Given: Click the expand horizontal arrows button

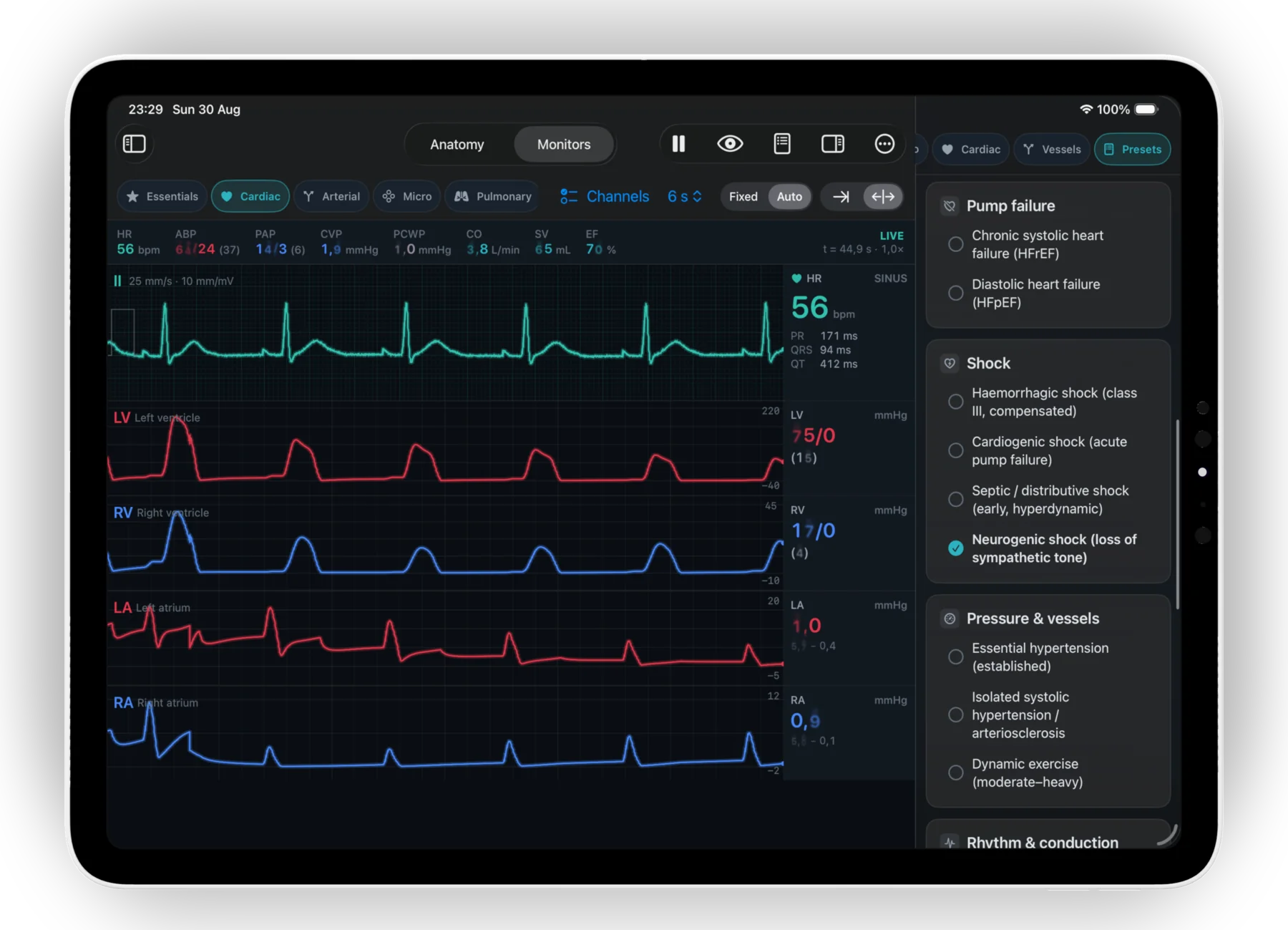Looking at the screenshot, I should 883,196.
